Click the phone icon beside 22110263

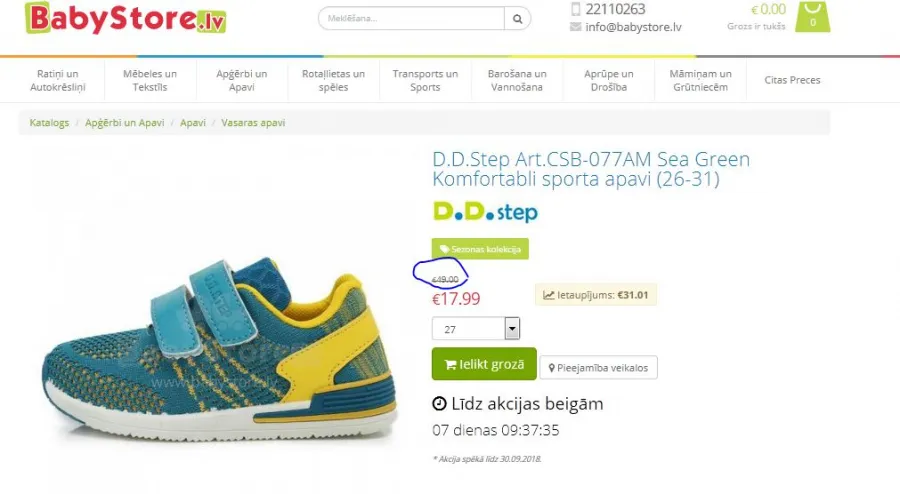tap(576, 9)
